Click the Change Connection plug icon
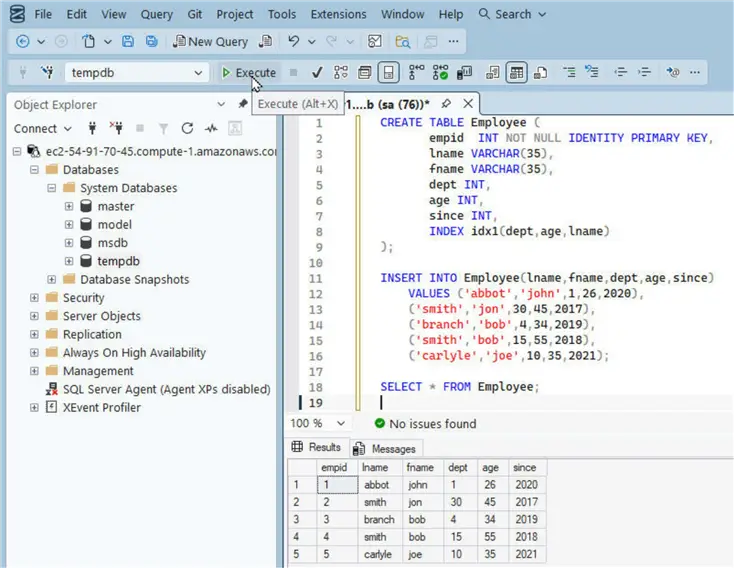The image size is (734, 568). (x=47, y=73)
